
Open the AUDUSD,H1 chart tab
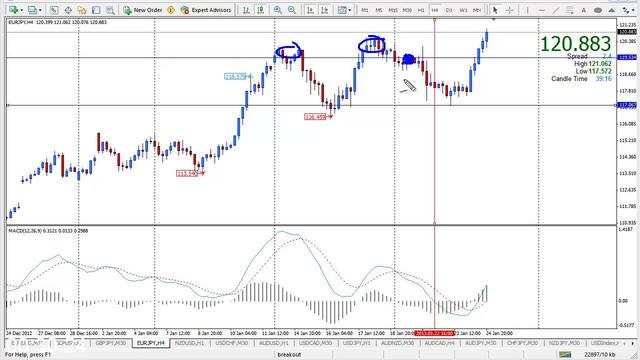[273, 343]
